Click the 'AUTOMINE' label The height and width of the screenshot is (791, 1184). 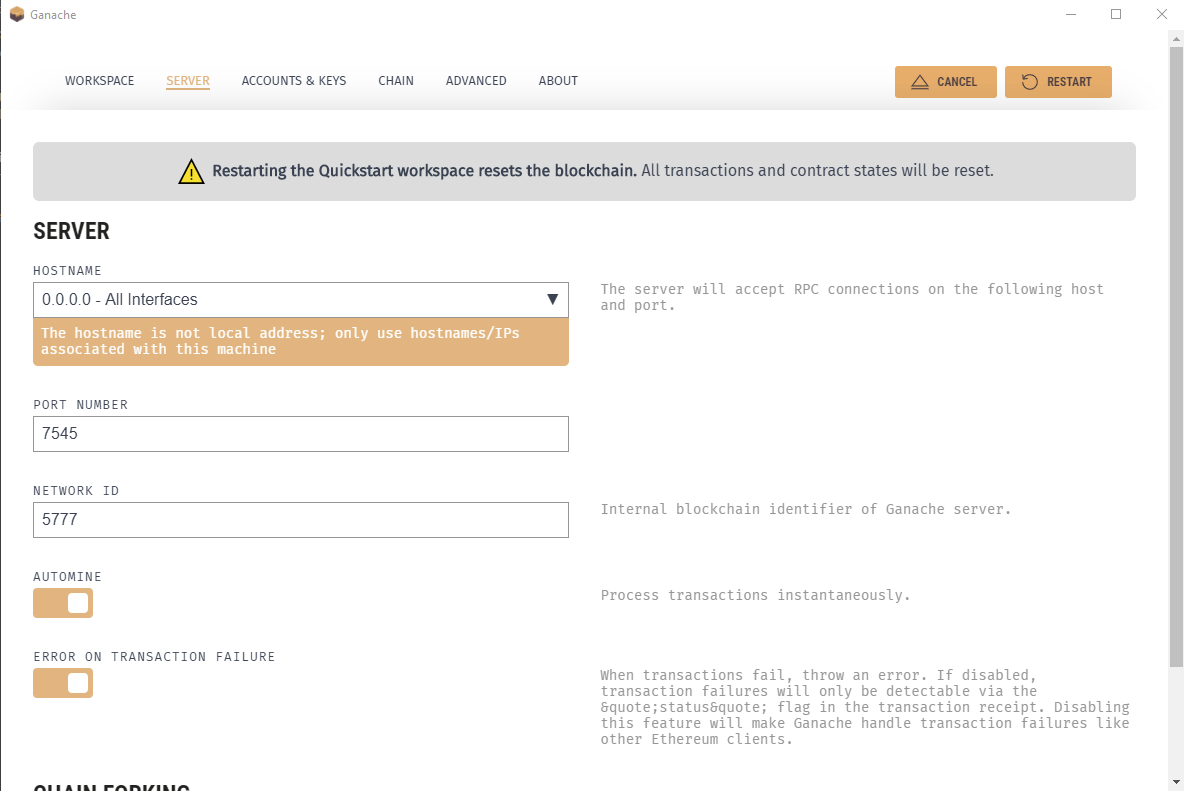pyautogui.click(x=67, y=577)
